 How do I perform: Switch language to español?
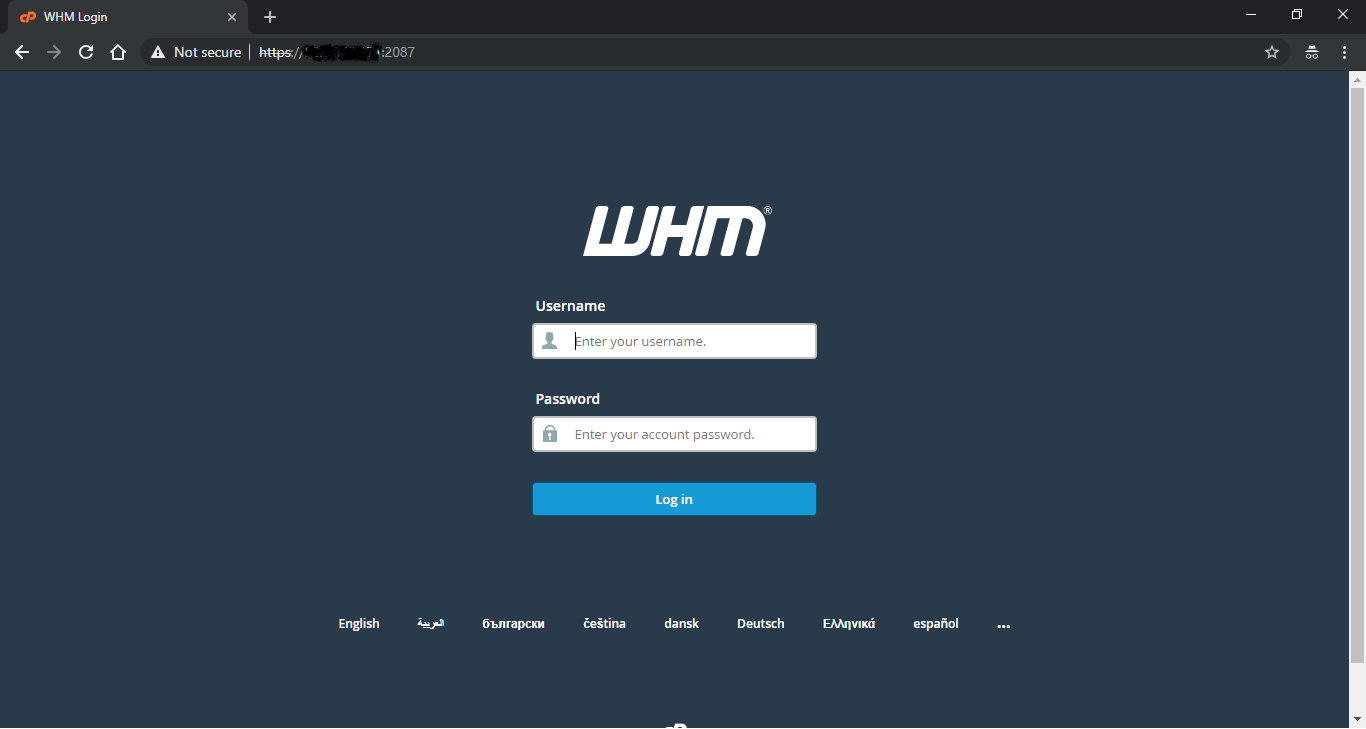pos(936,624)
